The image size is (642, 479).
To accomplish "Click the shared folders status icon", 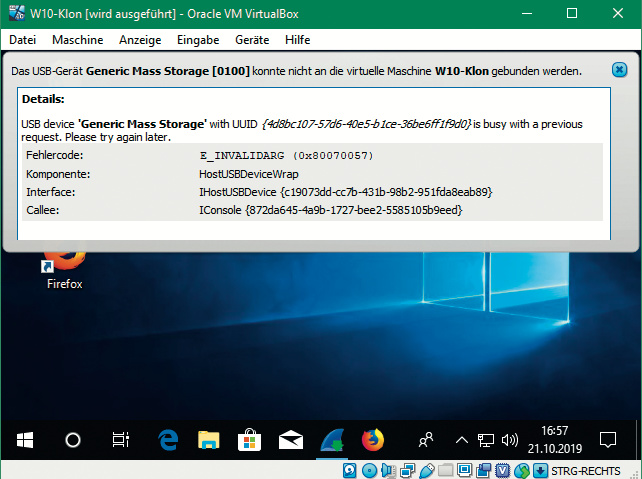I will pyautogui.click(x=446, y=469).
